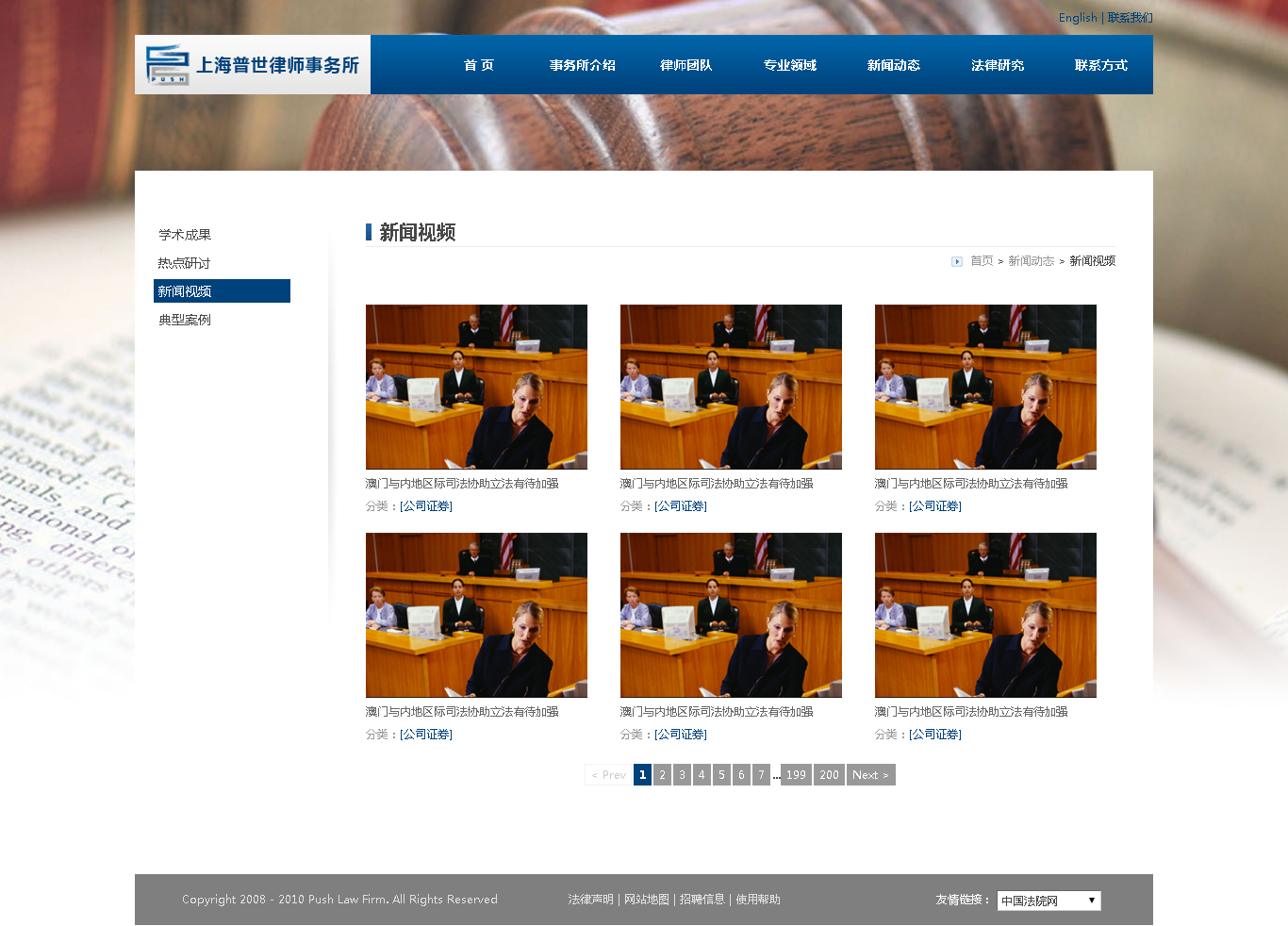Click the breadcrumb arrow icon beside 首页

click(x=957, y=261)
